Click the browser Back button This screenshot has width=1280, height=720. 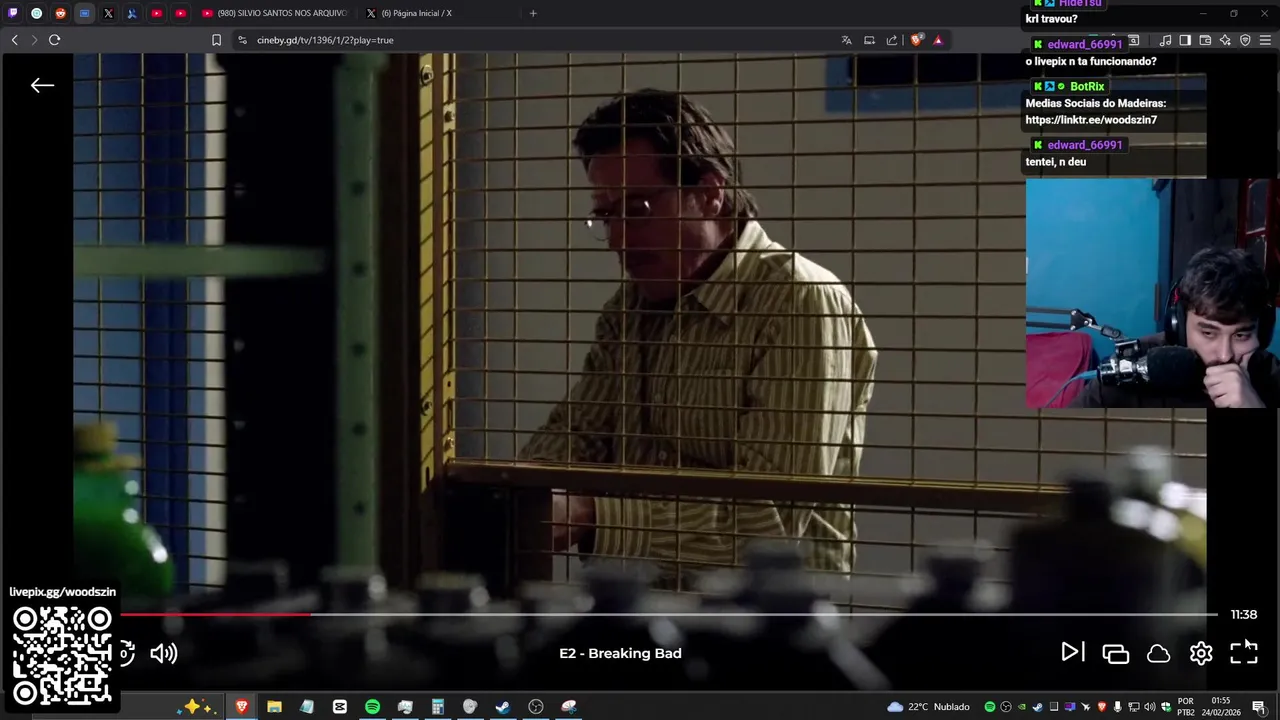pos(14,40)
